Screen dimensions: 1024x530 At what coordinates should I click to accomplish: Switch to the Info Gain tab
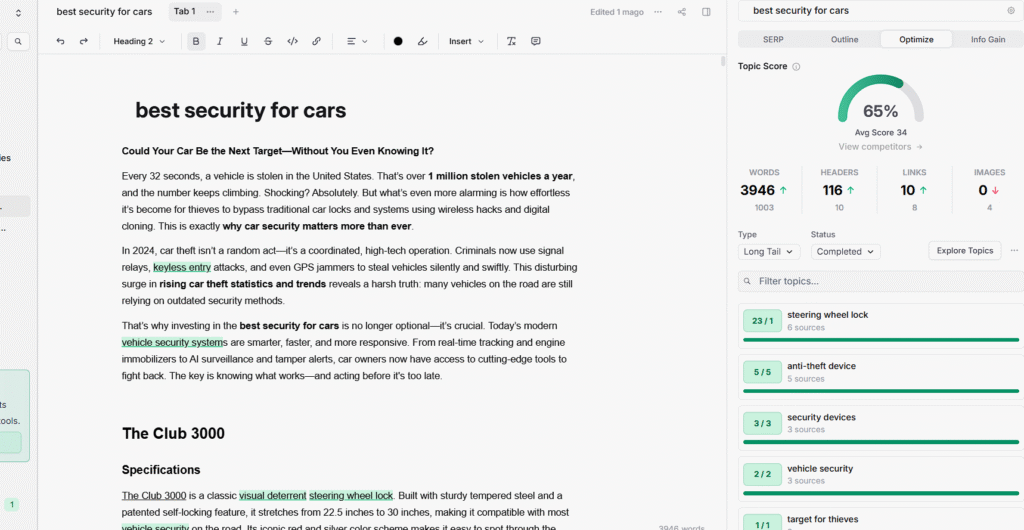click(x=987, y=40)
